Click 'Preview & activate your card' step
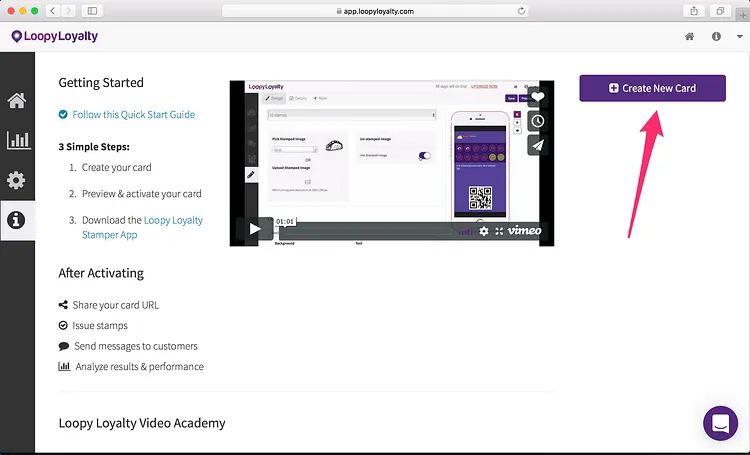This screenshot has height=455, width=750. coord(142,194)
